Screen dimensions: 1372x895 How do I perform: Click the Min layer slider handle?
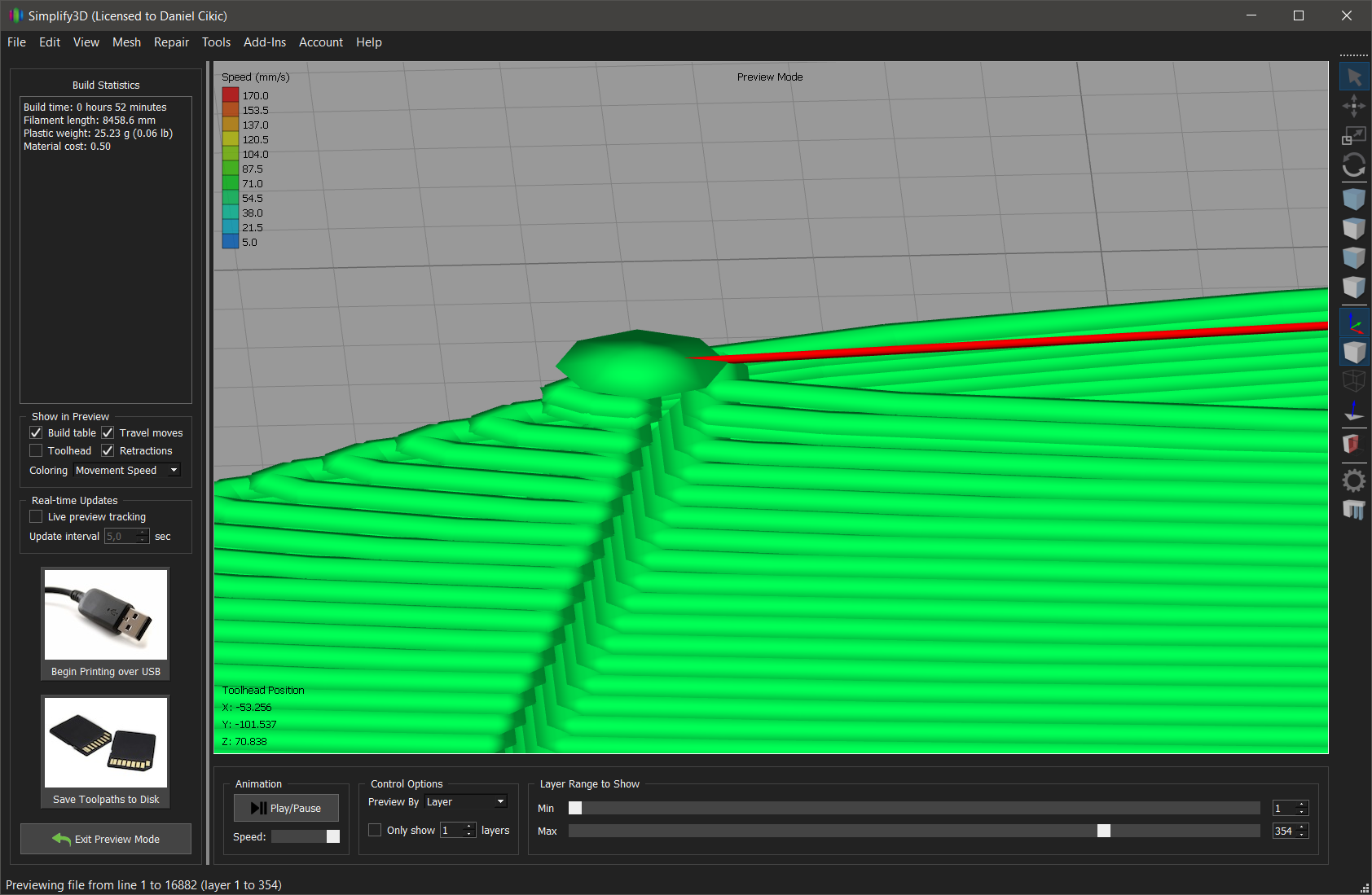point(575,808)
